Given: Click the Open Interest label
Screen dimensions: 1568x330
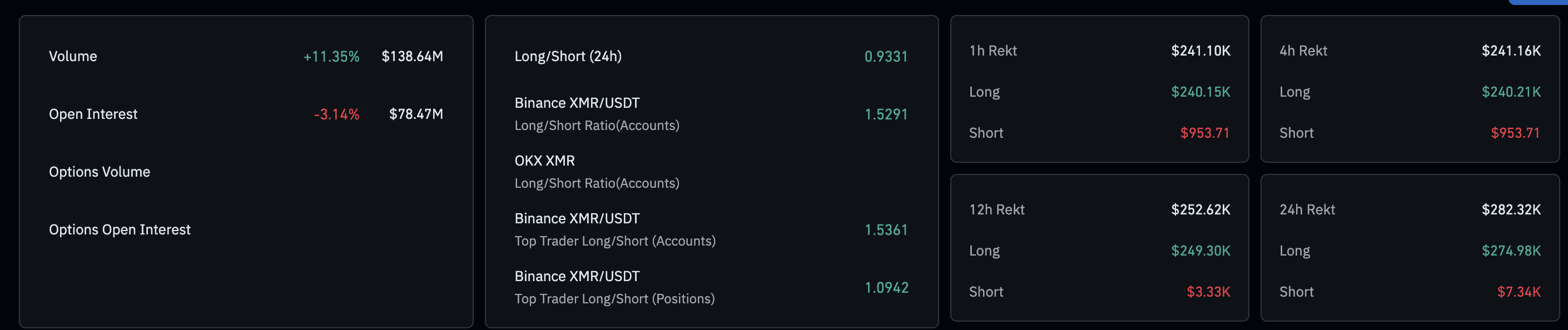Looking at the screenshot, I should (x=93, y=114).
